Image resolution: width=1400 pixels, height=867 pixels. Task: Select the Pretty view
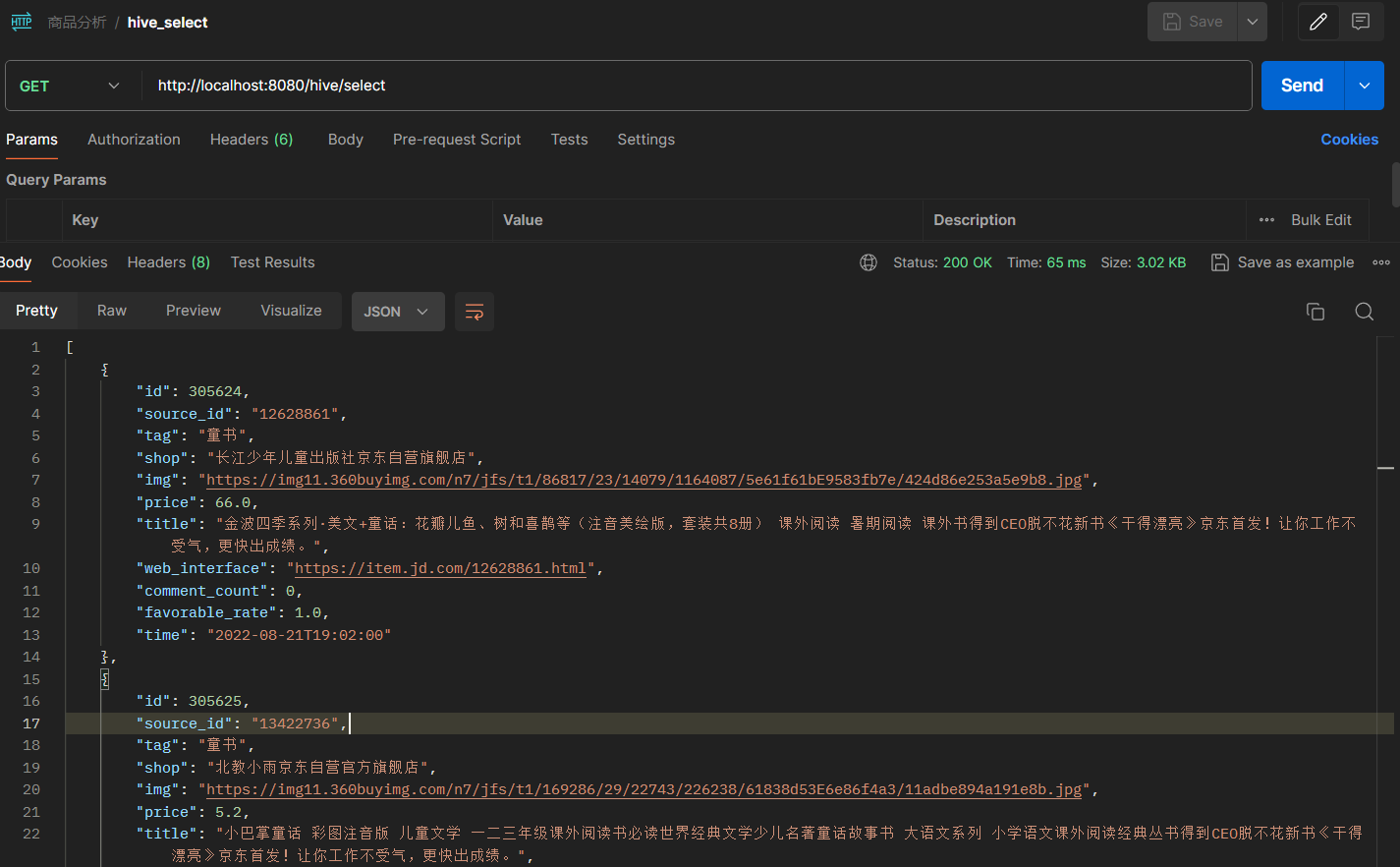pos(36,311)
